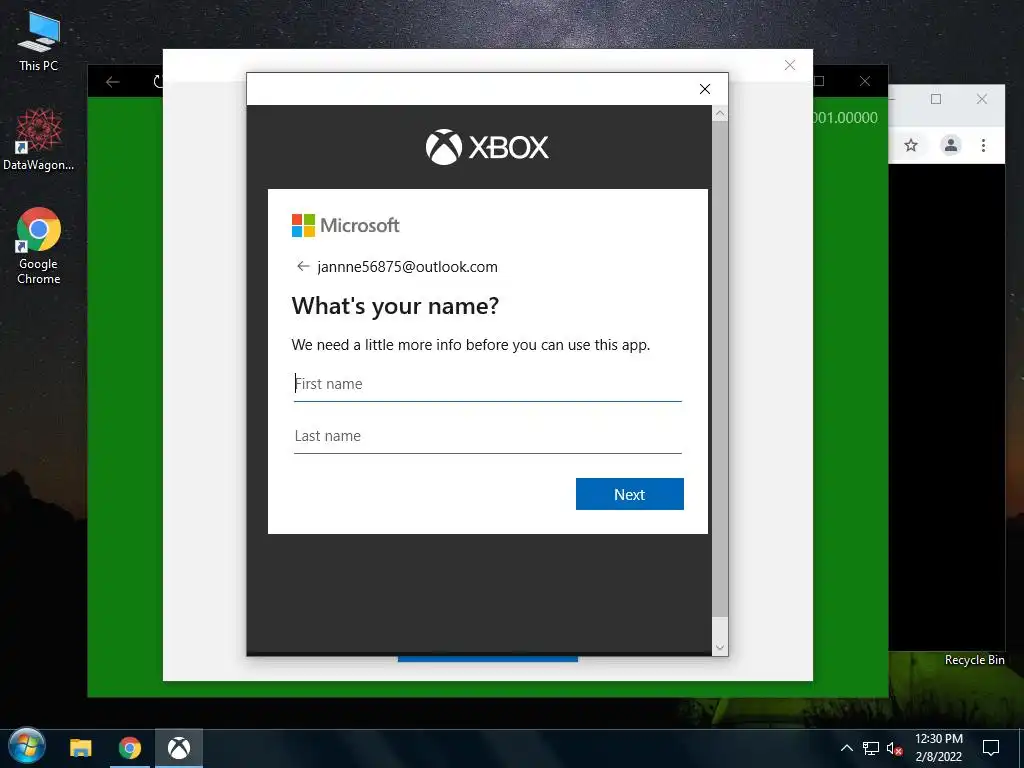The width and height of the screenshot is (1024, 768).
Task: Close the white outer dialog window
Action: [790, 65]
